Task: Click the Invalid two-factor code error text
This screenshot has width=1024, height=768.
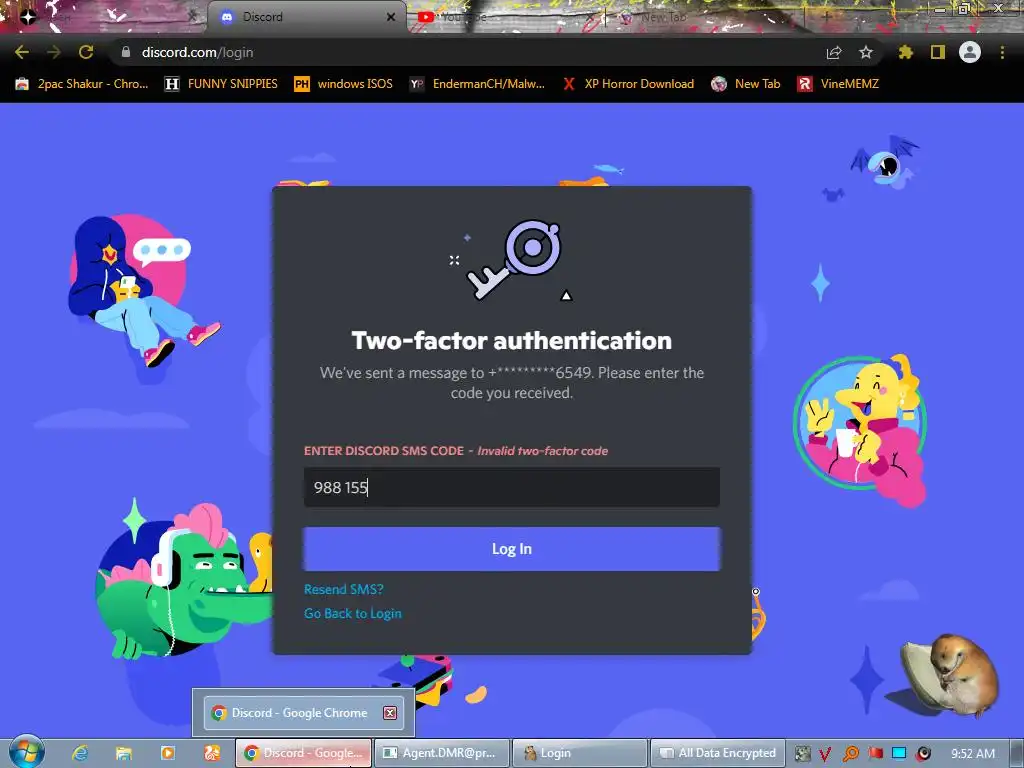Action: pos(542,451)
